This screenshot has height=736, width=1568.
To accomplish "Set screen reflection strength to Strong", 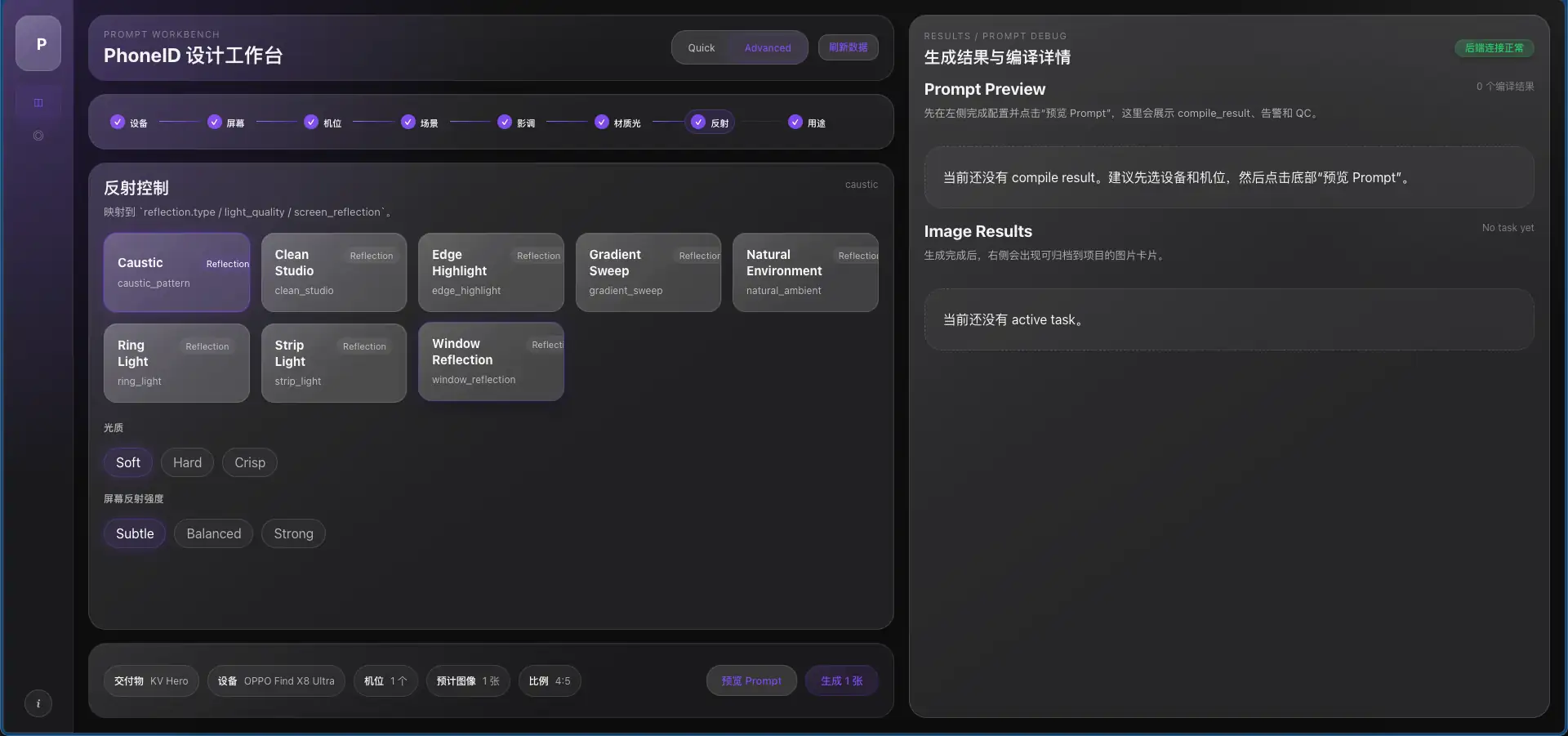I will pyautogui.click(x=293, y=533).
